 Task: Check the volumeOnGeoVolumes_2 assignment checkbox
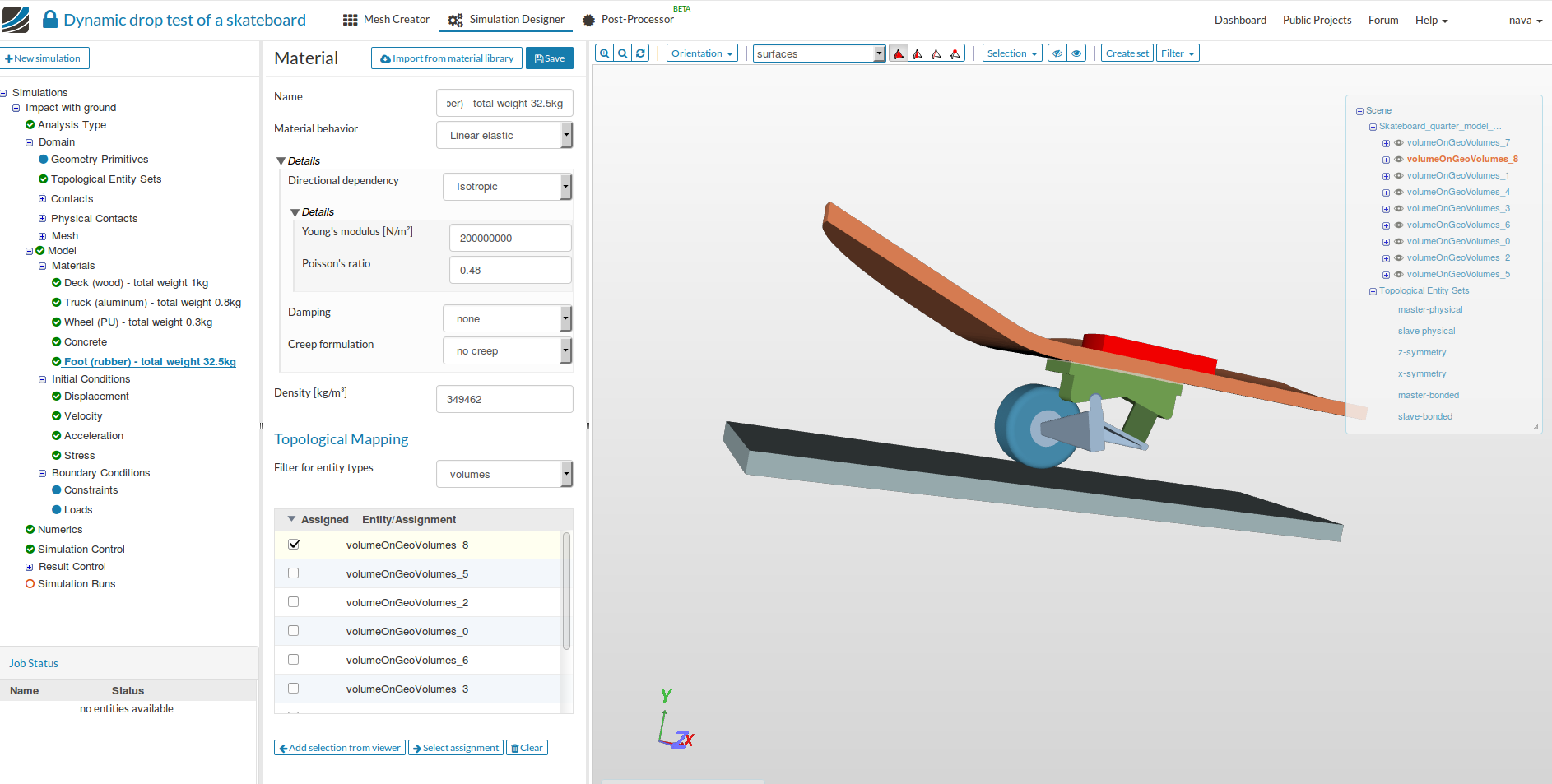point(294,602)
